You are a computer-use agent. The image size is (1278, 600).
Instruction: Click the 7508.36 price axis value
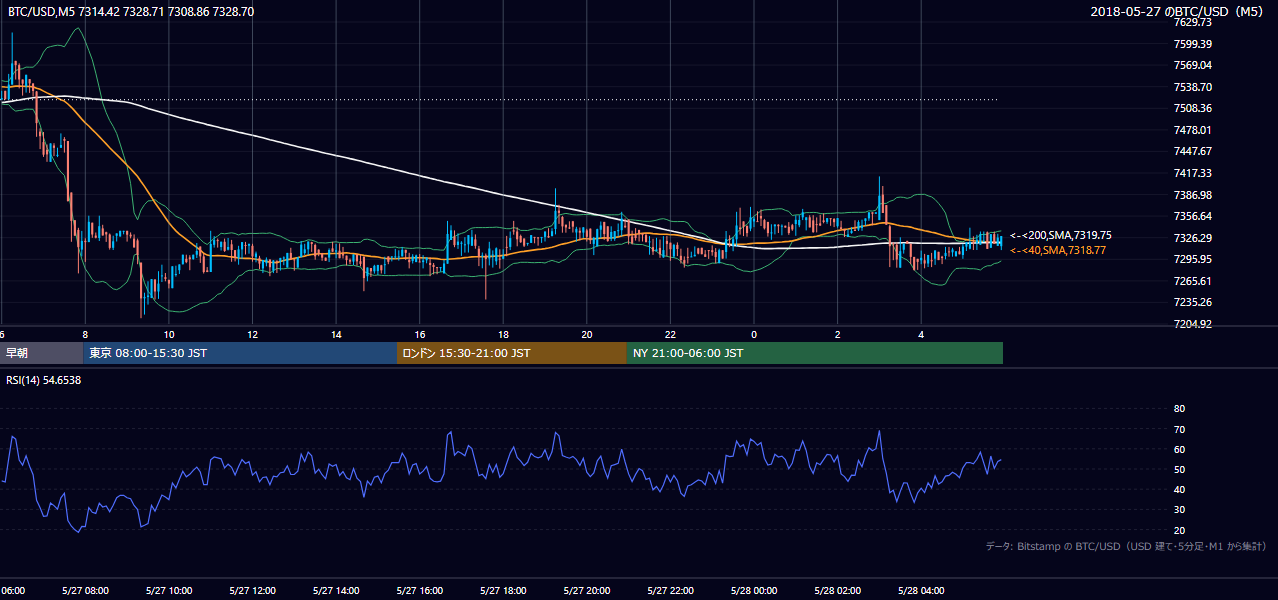(1192, 108)
